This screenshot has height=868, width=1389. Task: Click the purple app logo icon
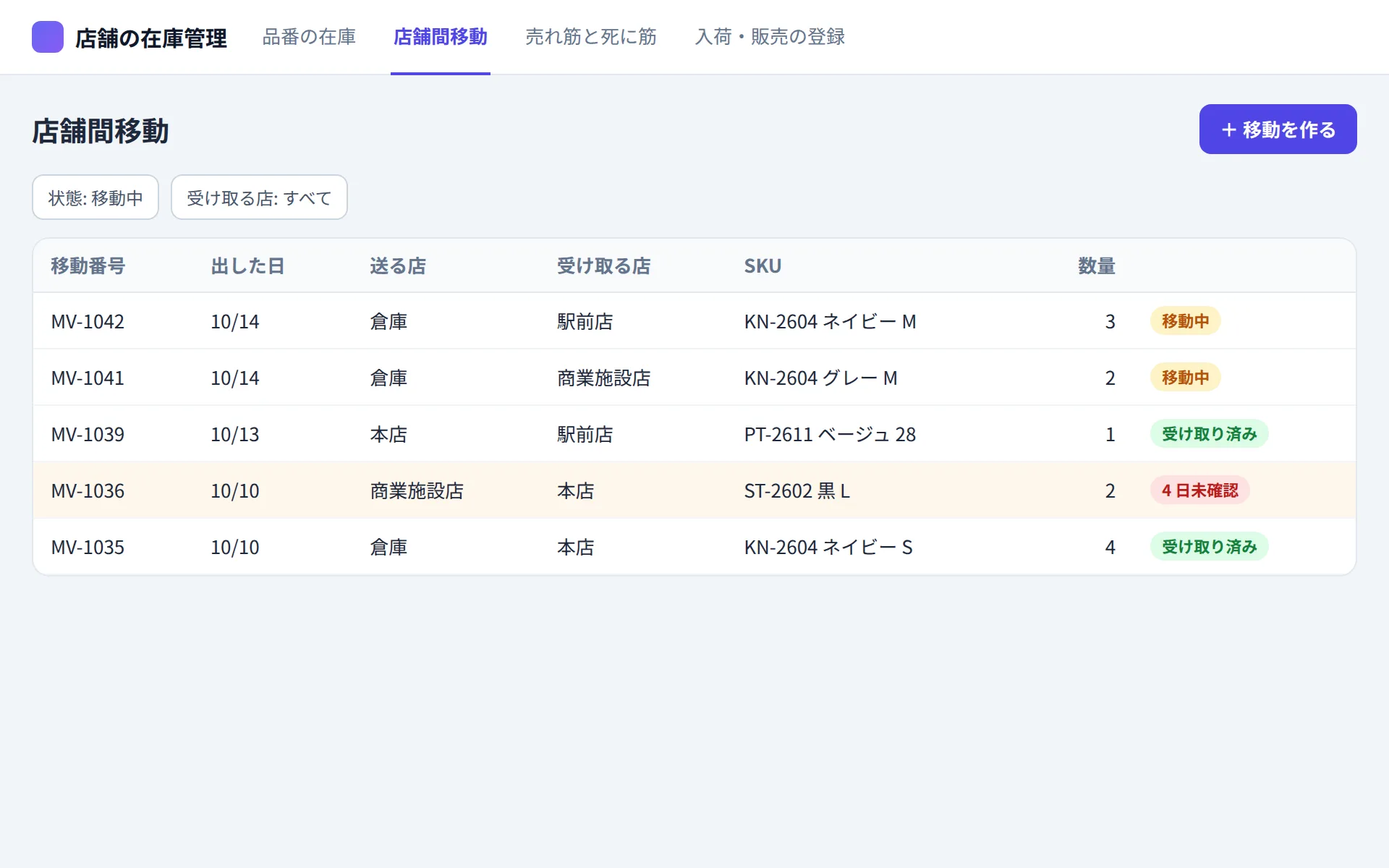(x=48, y=37)
